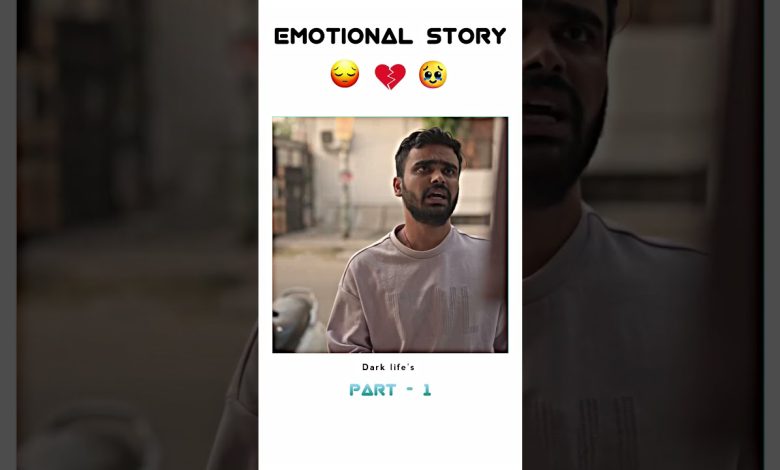This screenshot has width=780, height=470.
Task: Click the scooter in the video frame
Action: pos(297,321)
